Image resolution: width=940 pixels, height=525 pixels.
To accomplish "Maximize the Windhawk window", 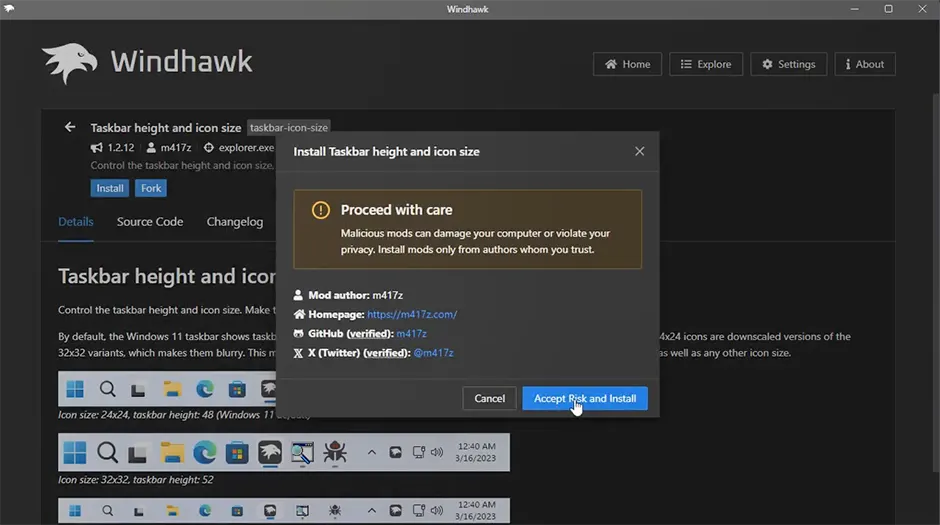I will pyautogui.click(x=888, y=9).
